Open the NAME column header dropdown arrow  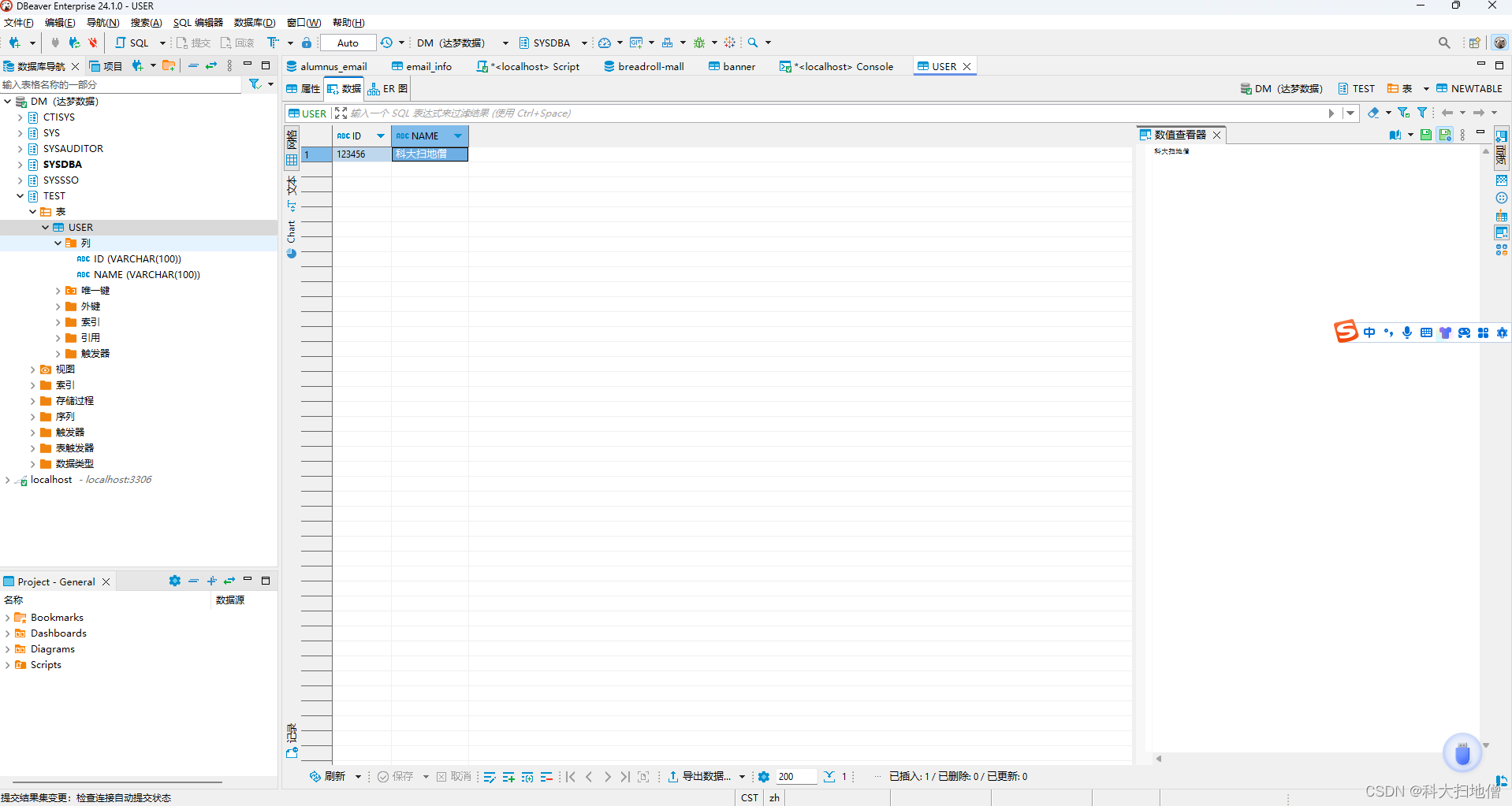point(457,136)
